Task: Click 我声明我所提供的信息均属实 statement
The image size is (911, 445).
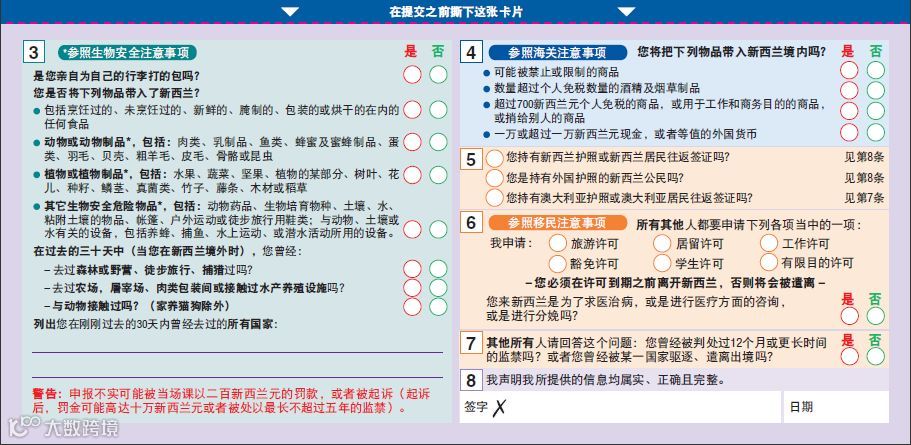Action: point(605,381)
